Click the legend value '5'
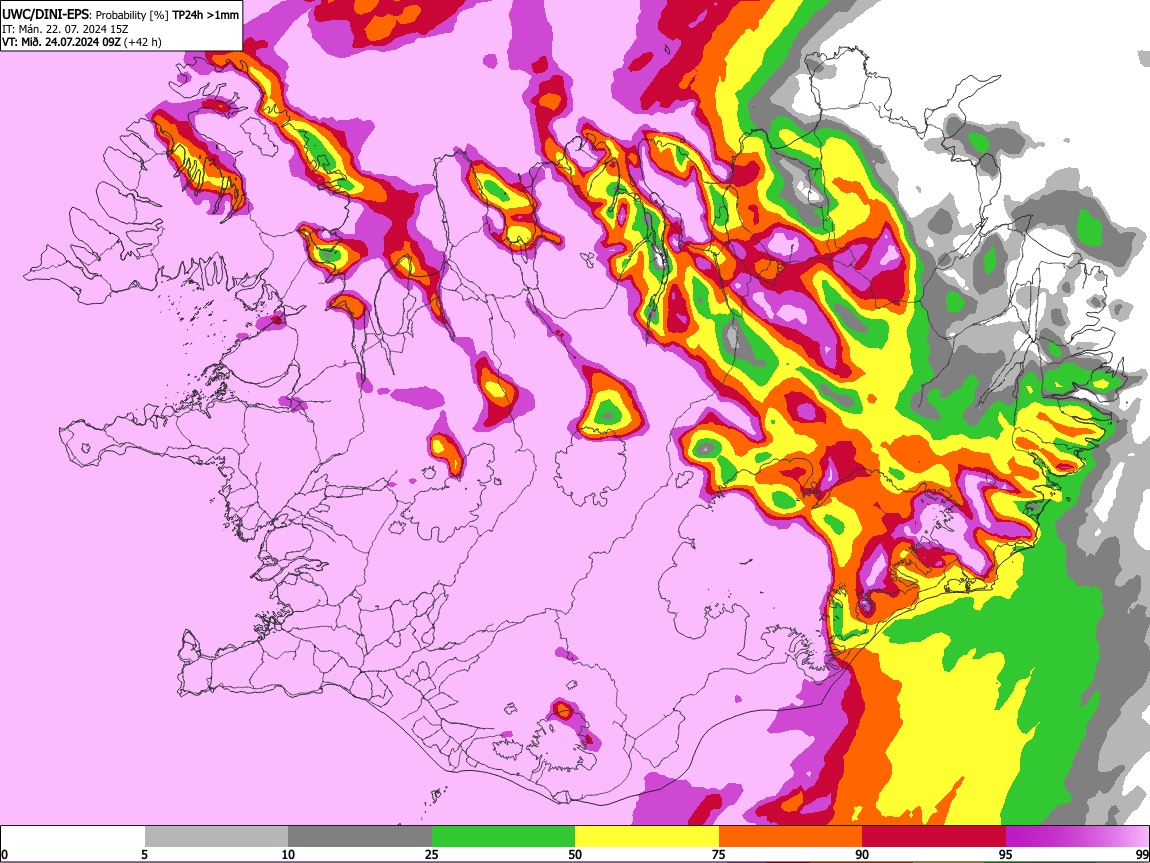The height and width of the screenshot is (863, 1150). pos(144,854)
